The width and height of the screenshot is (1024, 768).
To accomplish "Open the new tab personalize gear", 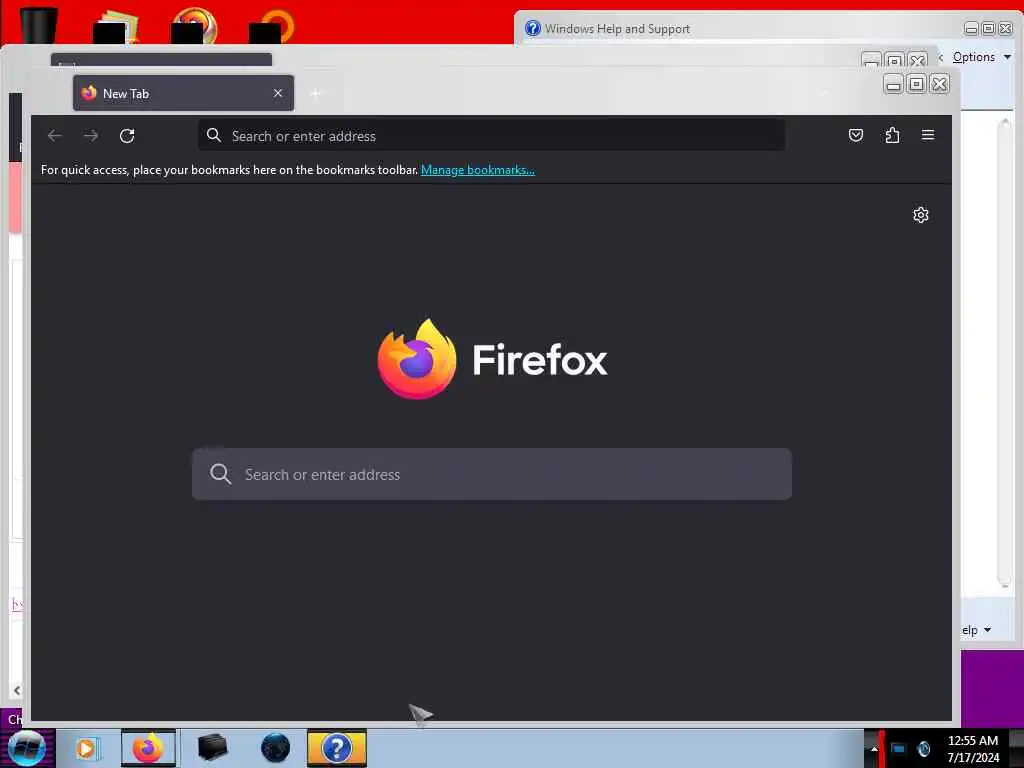I will pos(921,215).
